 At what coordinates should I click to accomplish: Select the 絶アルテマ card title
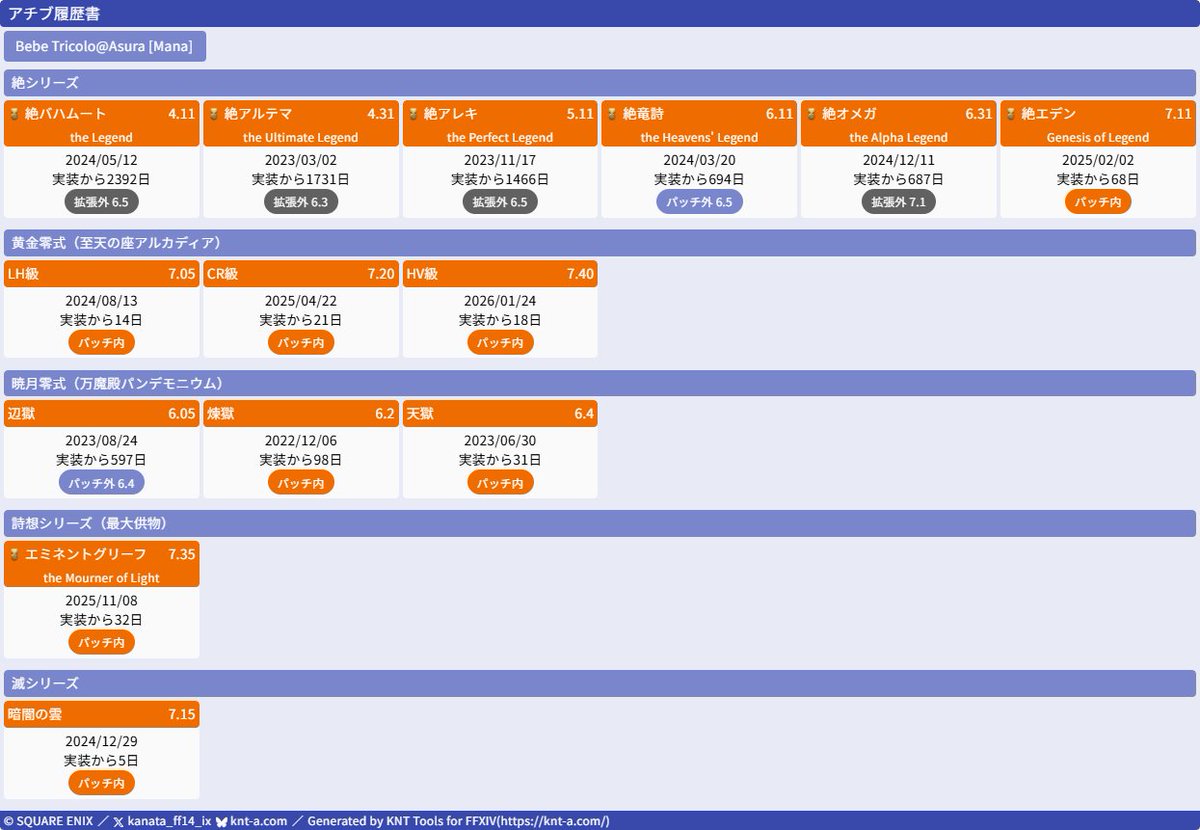click(258, 114)
